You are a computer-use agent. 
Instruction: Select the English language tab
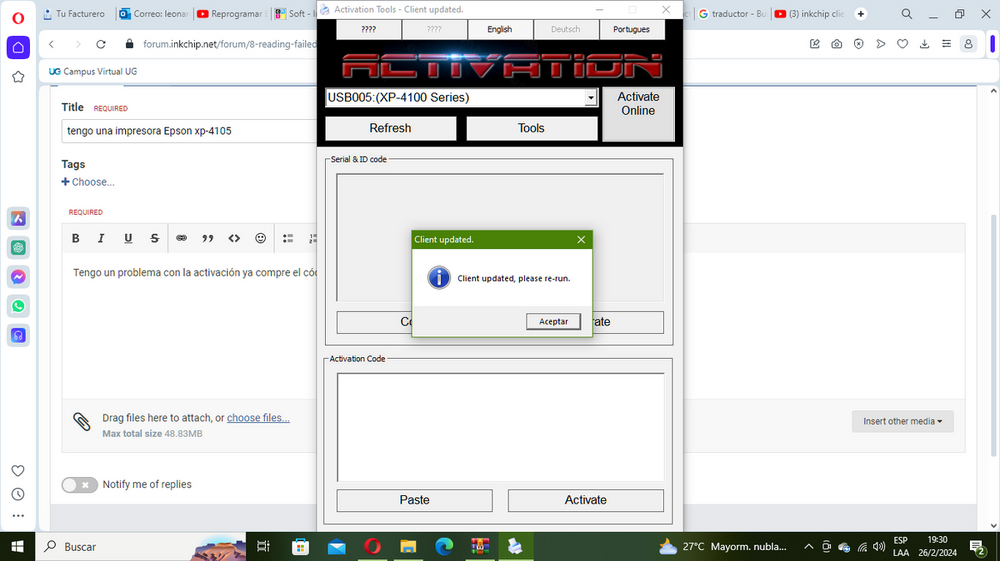tap(499, 30)
